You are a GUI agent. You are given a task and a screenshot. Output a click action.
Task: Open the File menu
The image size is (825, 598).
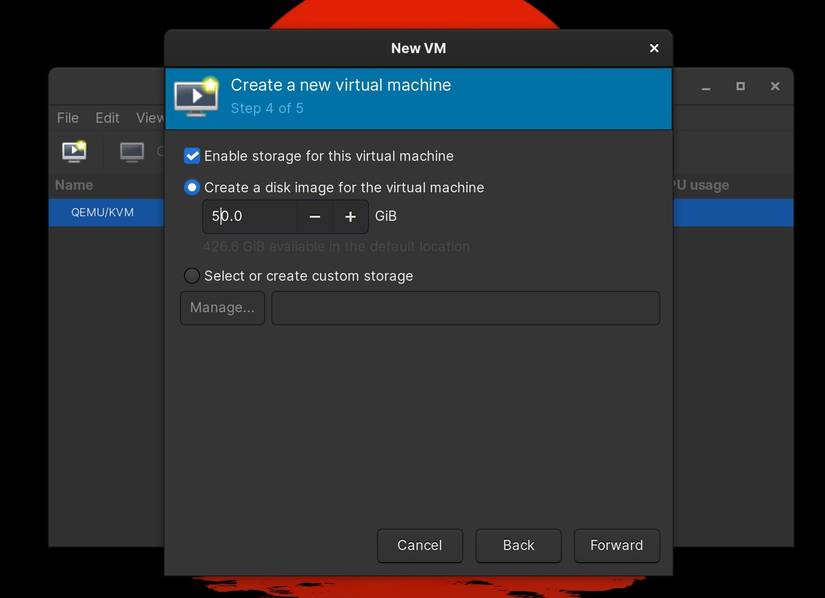(67, 117)
